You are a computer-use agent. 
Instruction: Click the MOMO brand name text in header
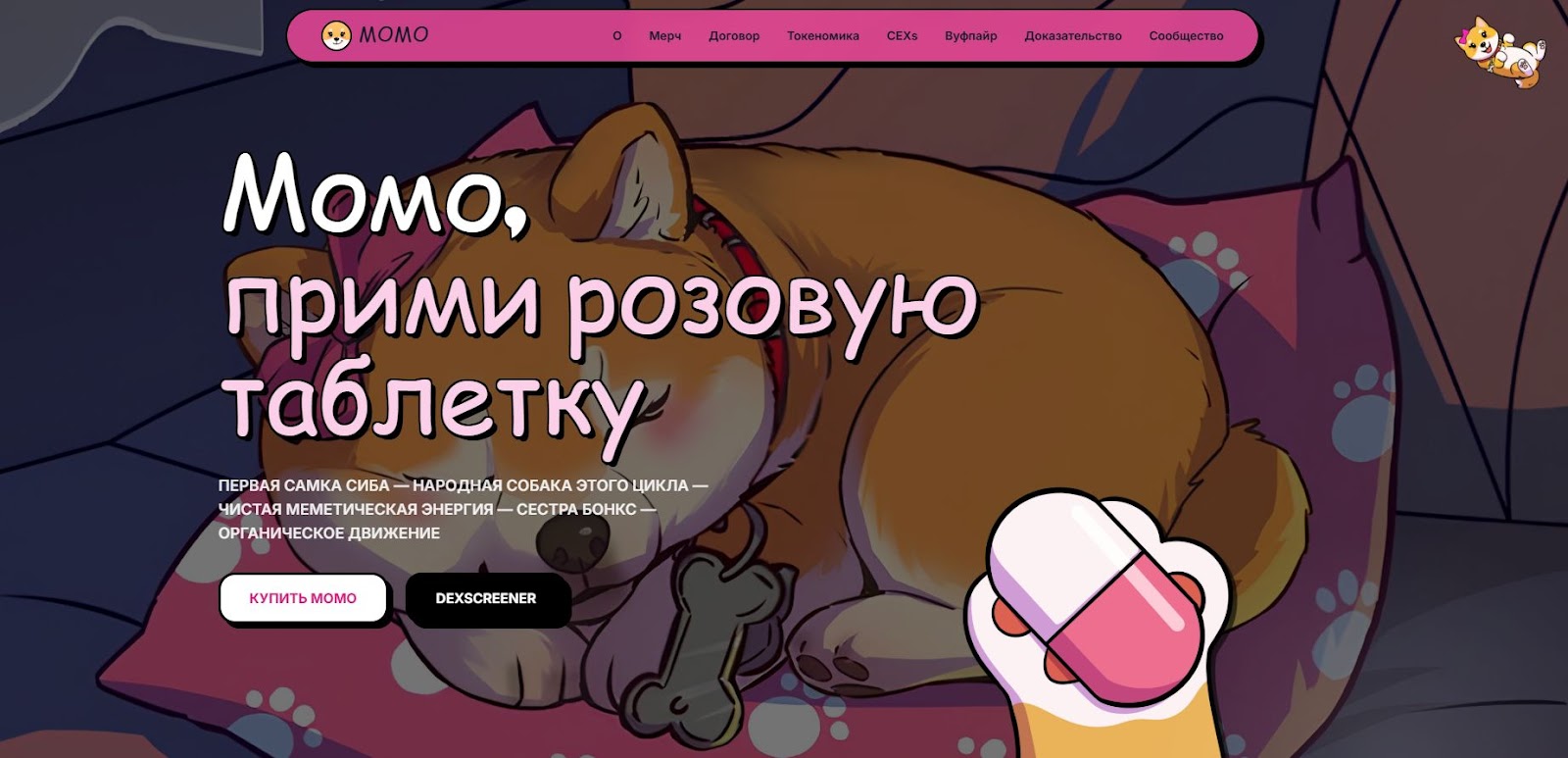pyautogui.click(x=394, y=35)
